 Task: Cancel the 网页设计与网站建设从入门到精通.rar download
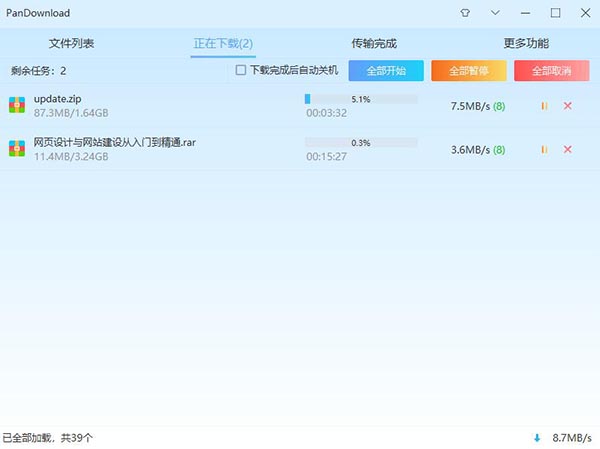click(x=567, y=149)
